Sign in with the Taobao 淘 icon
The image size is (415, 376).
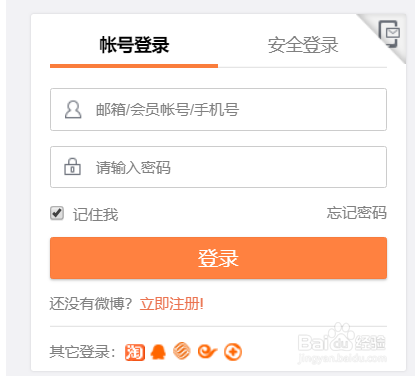click(135, 352)
